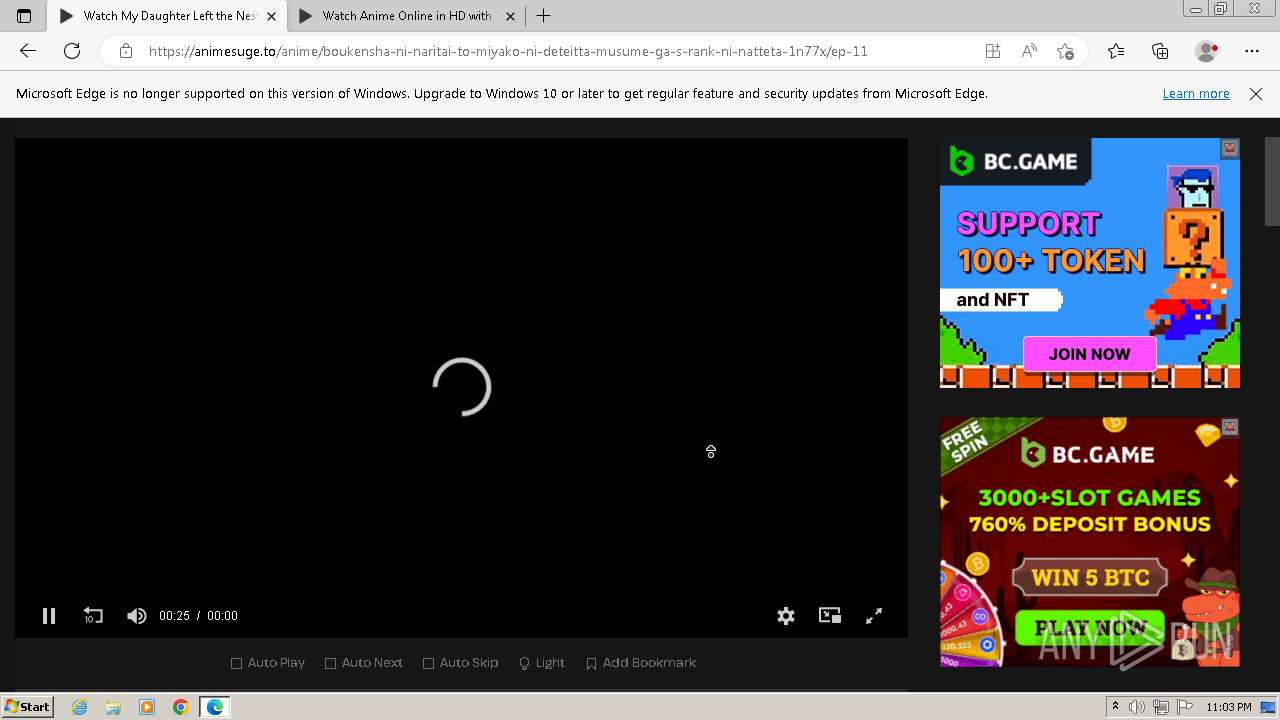Enable picture-in-picture mode
Image resolution: width=1280 pixels, height=720 pixels.
[x=830, y=616]
